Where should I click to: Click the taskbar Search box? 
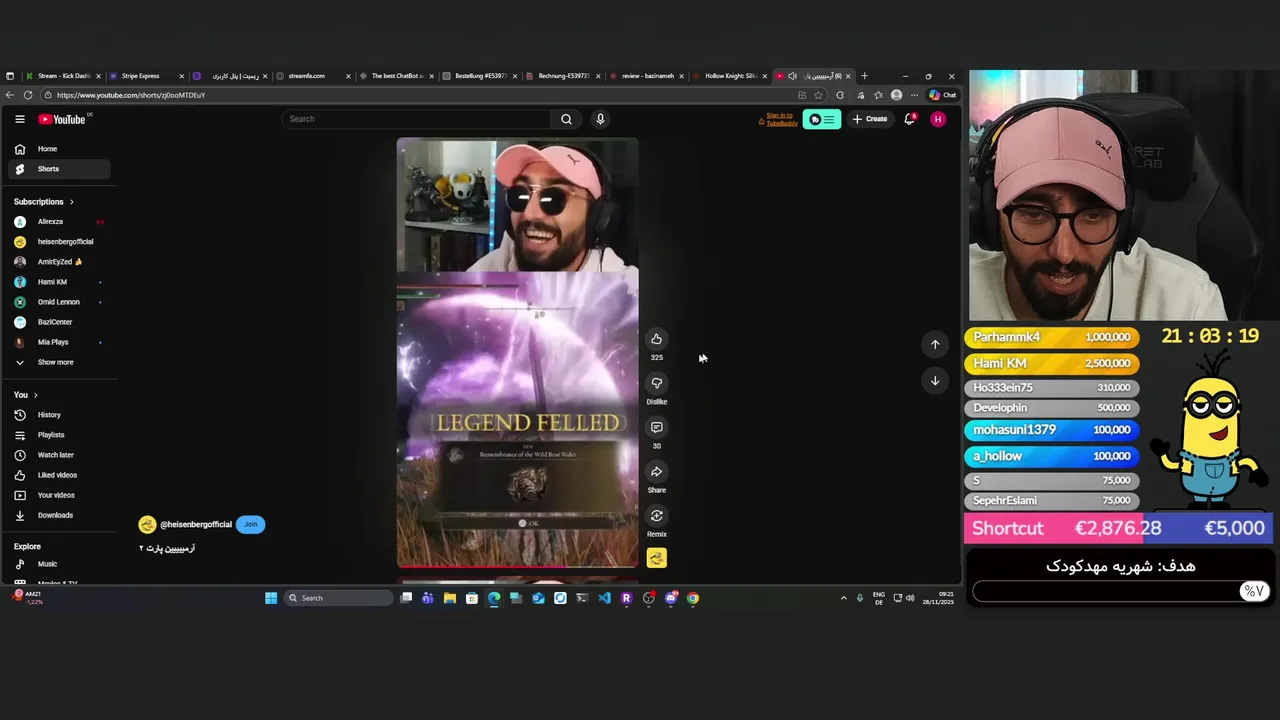337,598
